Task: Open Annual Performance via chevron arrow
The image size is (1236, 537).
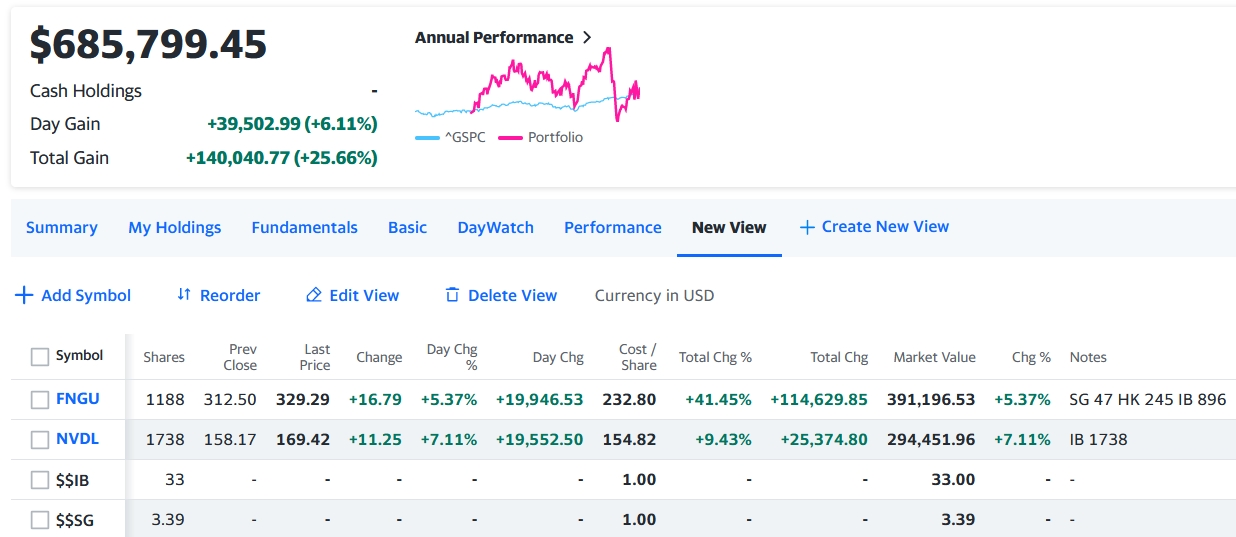Action: (587, 37)
